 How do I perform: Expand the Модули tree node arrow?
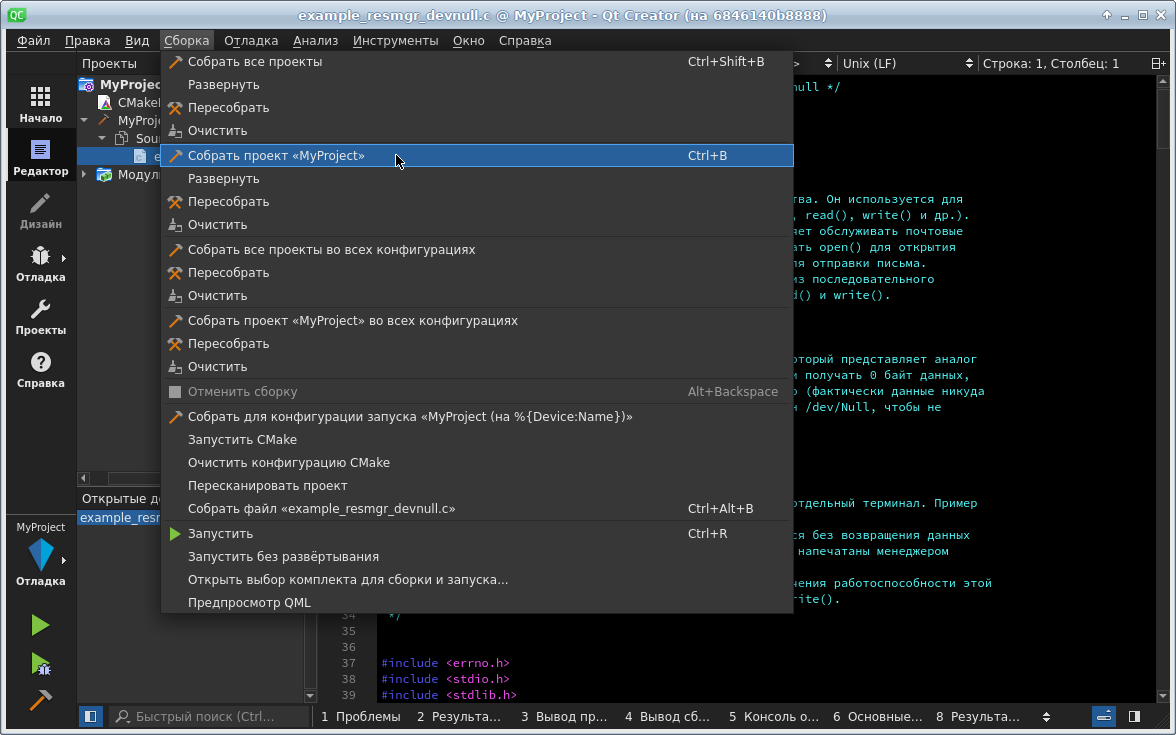click(84, 175)
